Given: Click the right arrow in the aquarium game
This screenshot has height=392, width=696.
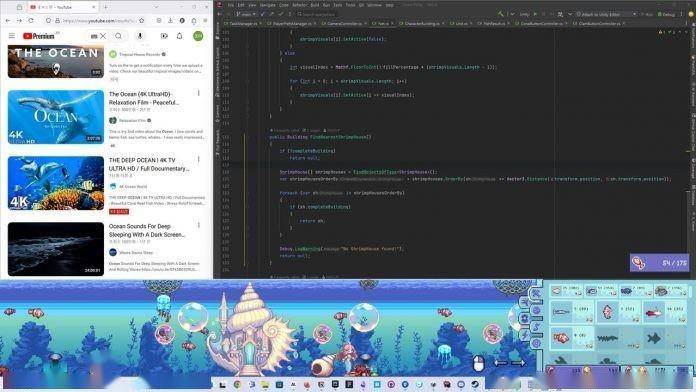Looking at the screenshot, I should point(518,363).
